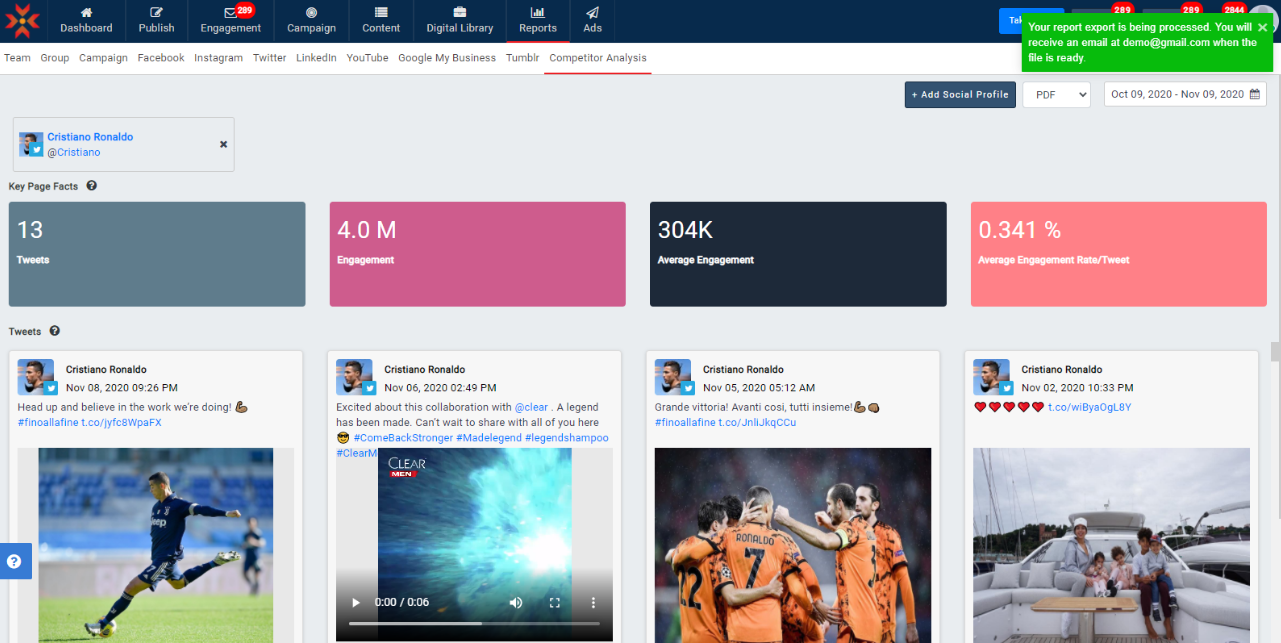Open the Engagement inbox with 289 badge
The height and width of the screenshot is (643, 1281).
pos(230,13)
